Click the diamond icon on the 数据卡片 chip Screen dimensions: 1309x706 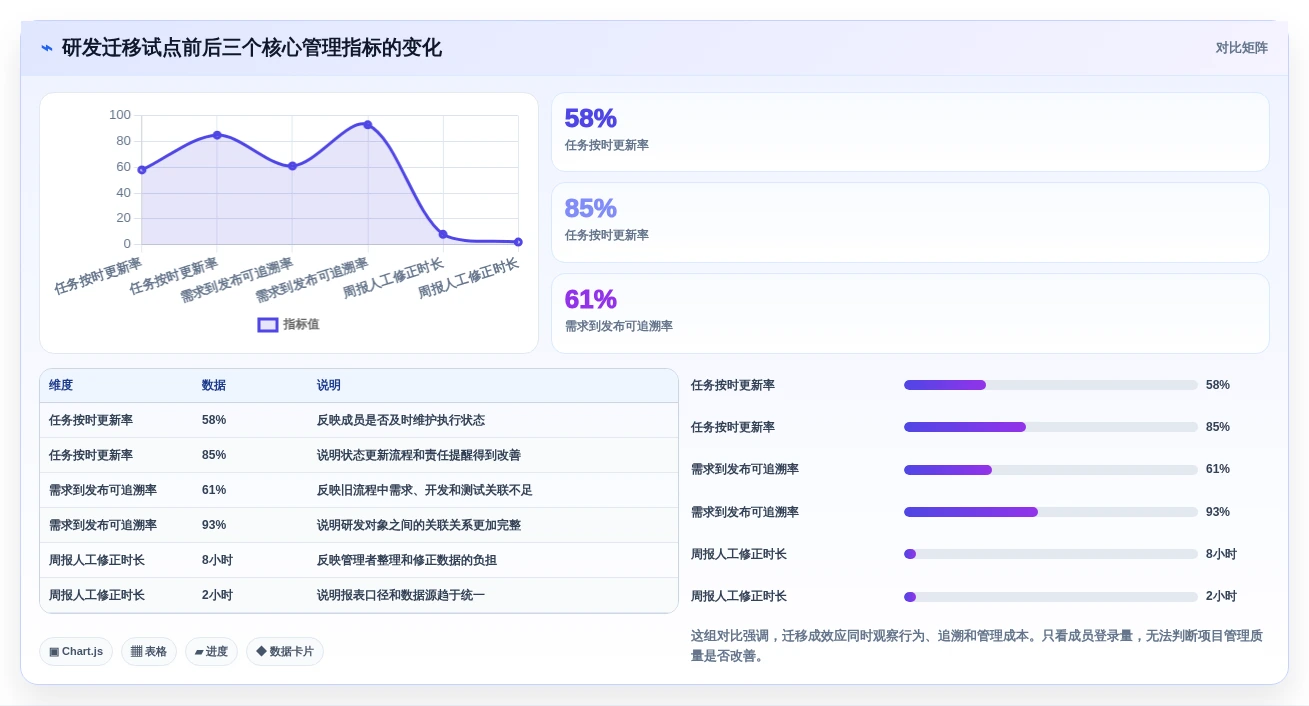pos(261,651)
